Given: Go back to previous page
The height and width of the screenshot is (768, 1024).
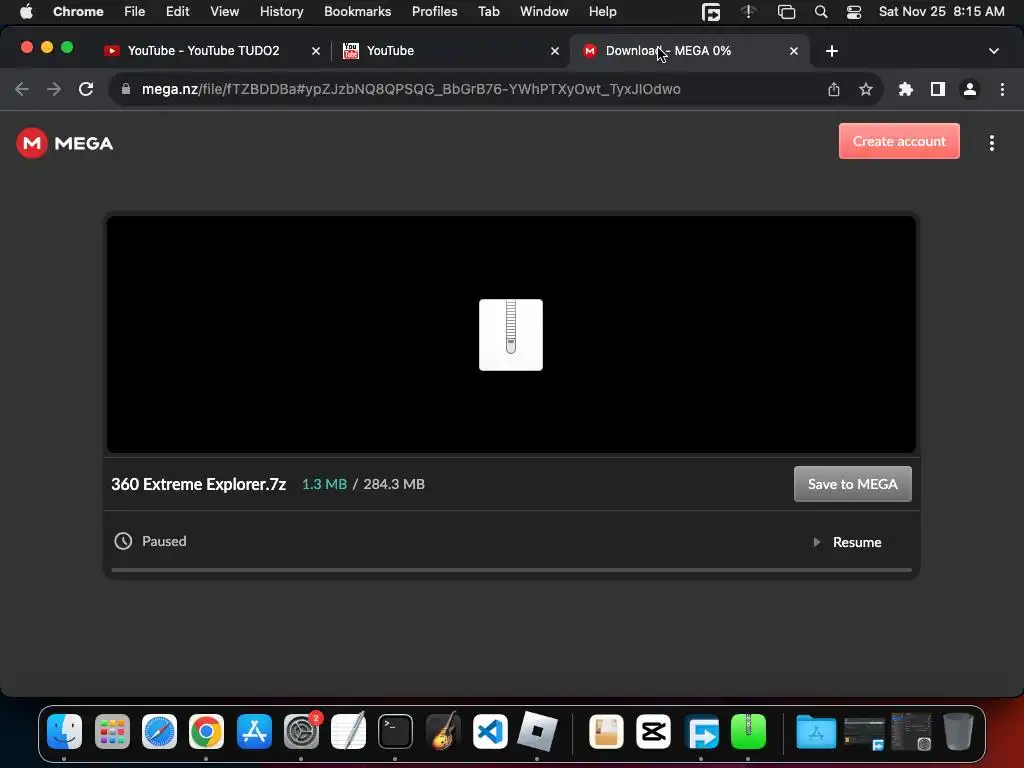Looking at the screenshot, I should (22, 89).
